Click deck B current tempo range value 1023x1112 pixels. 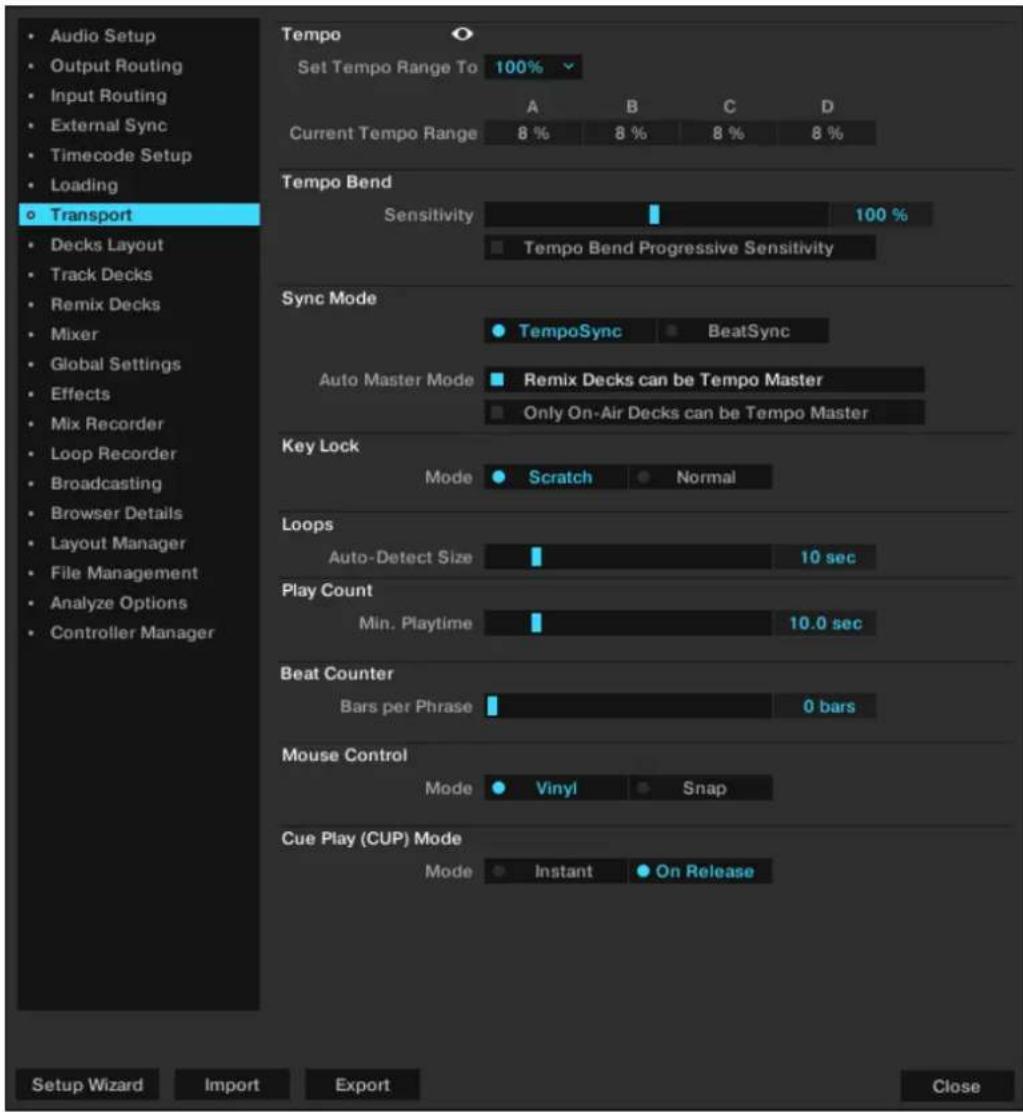(x=631, y=133)
